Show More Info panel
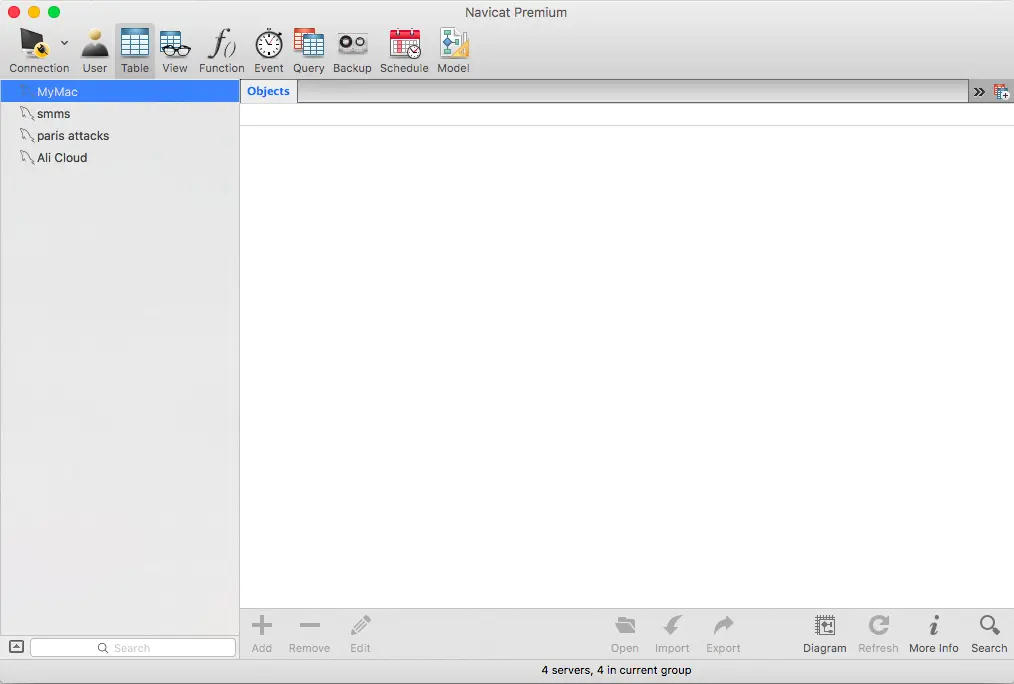 tap(934, 634)
